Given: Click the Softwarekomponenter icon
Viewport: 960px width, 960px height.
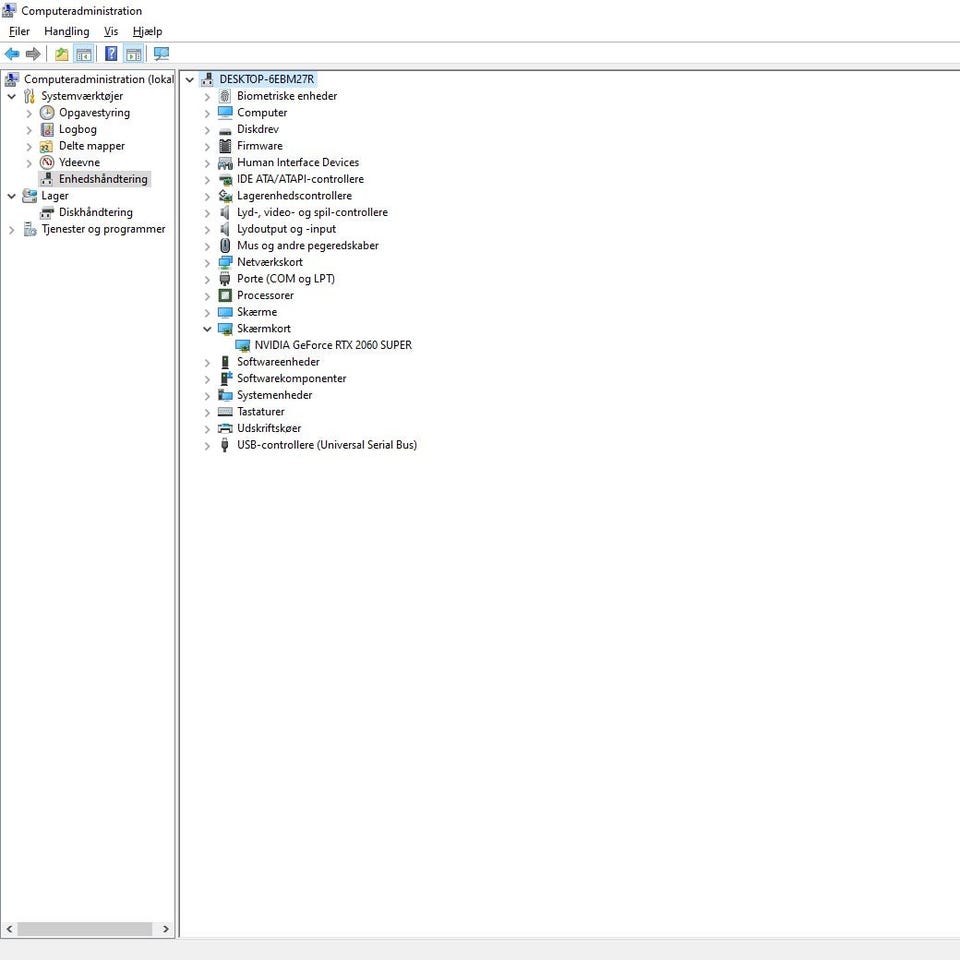Looking at the screenshot, I should tap(225, 378).
